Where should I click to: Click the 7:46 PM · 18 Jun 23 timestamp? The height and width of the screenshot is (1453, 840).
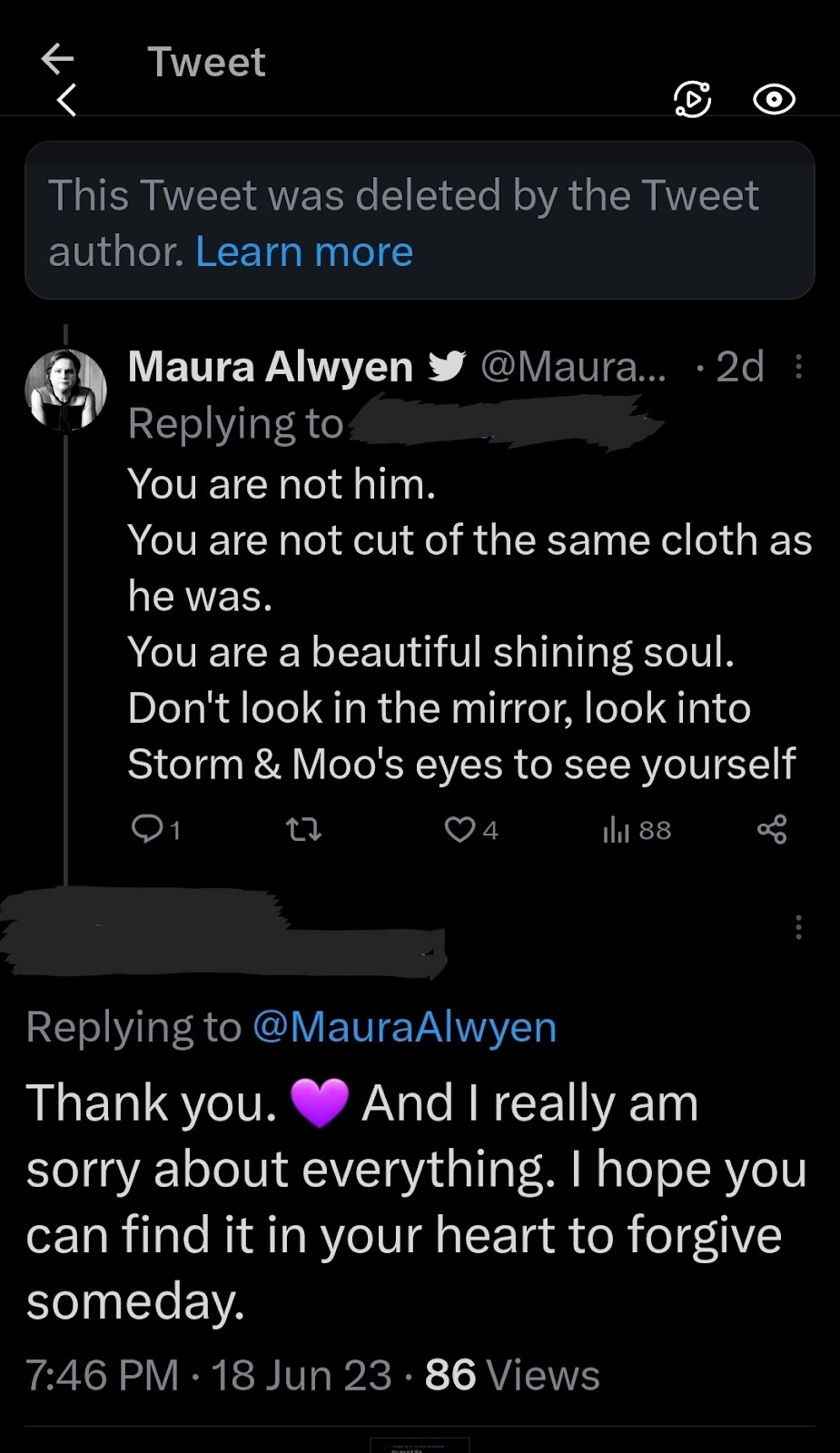pos(209,1375)
